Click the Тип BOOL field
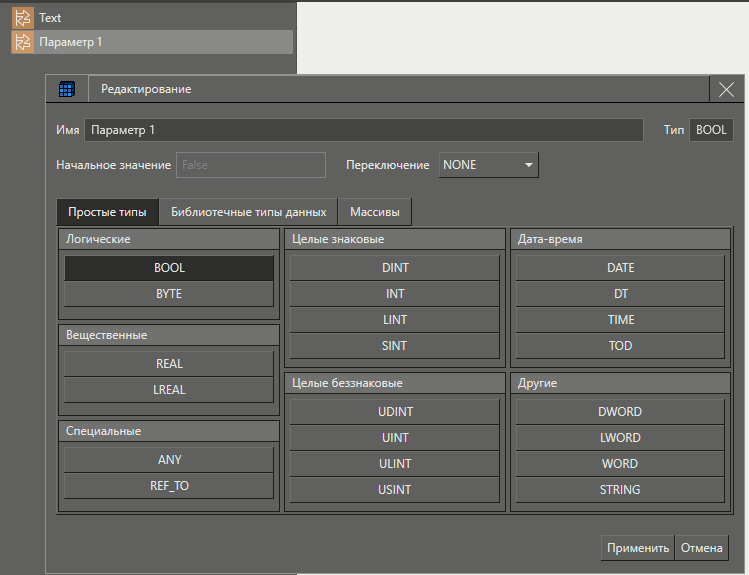 (x=711, y=130)
